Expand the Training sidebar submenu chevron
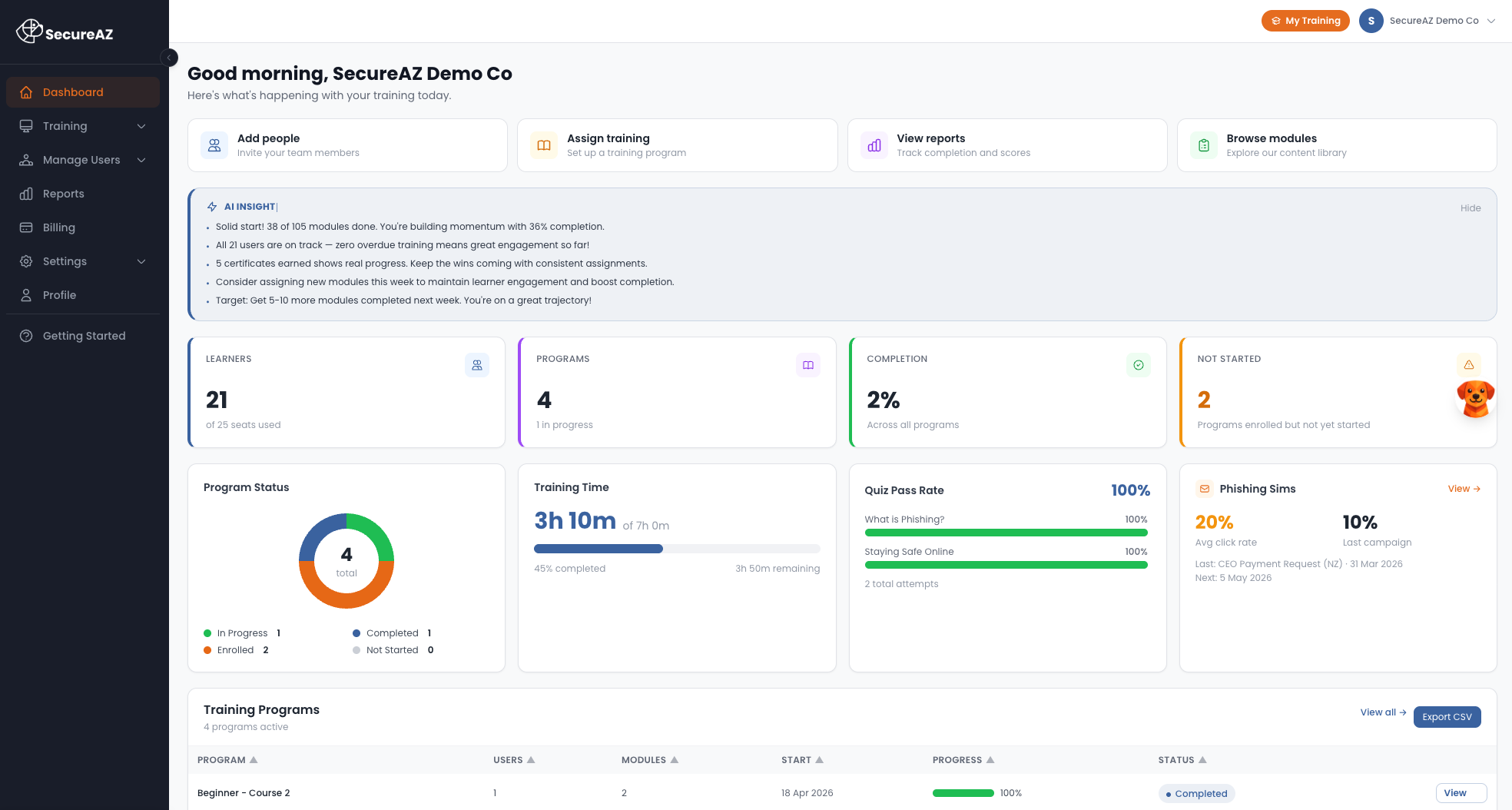The height and width of the screenshot is (810, 1512). click(x=141, y=126)
